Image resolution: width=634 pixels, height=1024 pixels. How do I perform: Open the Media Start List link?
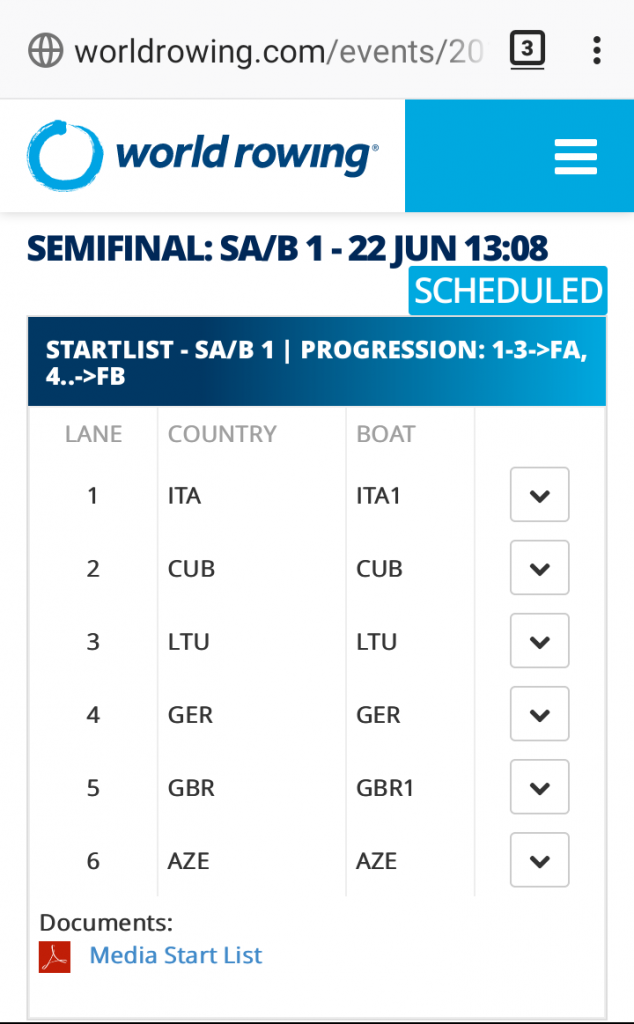176,955
